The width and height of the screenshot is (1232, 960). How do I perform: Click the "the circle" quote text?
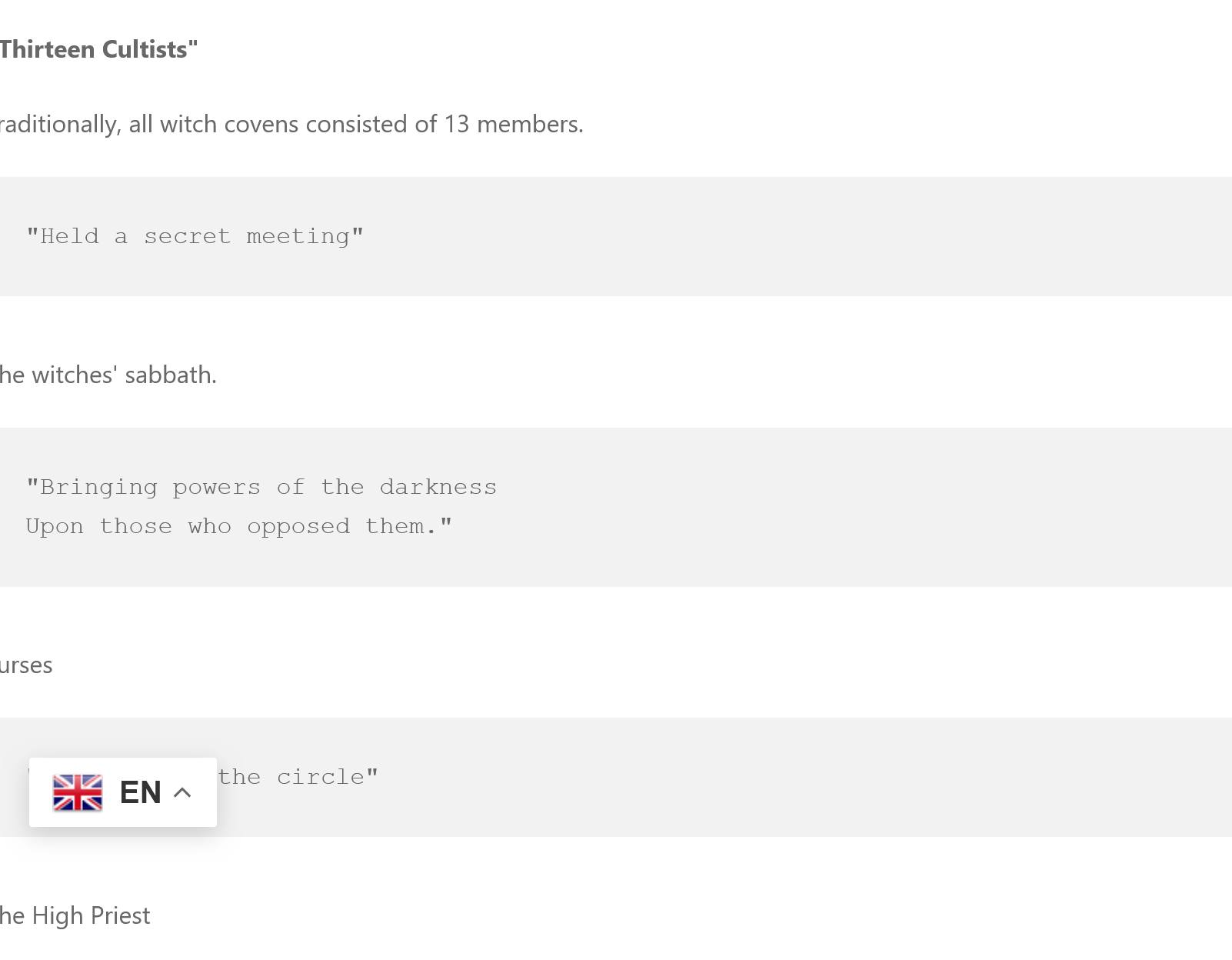pos(298,777)
